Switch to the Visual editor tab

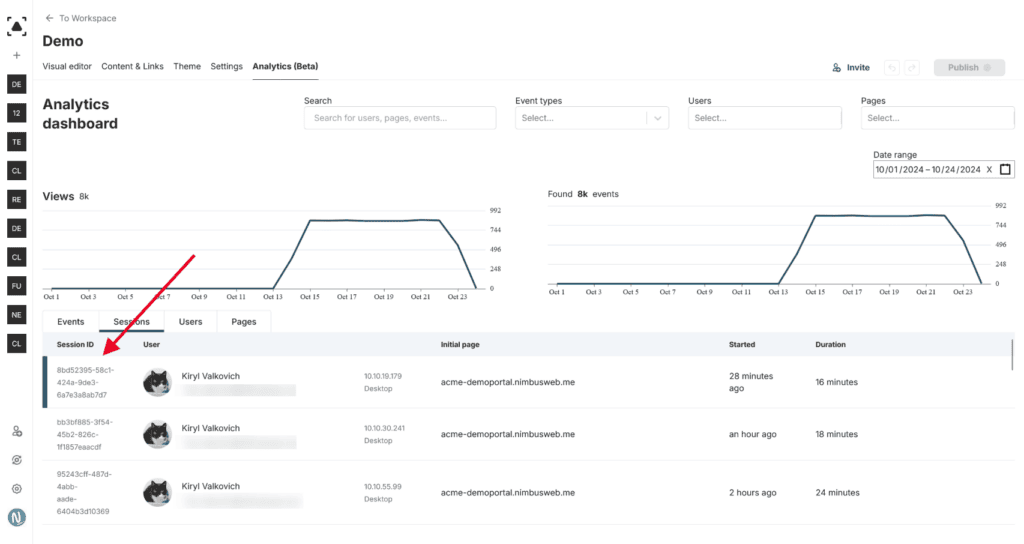click(67, 67)
